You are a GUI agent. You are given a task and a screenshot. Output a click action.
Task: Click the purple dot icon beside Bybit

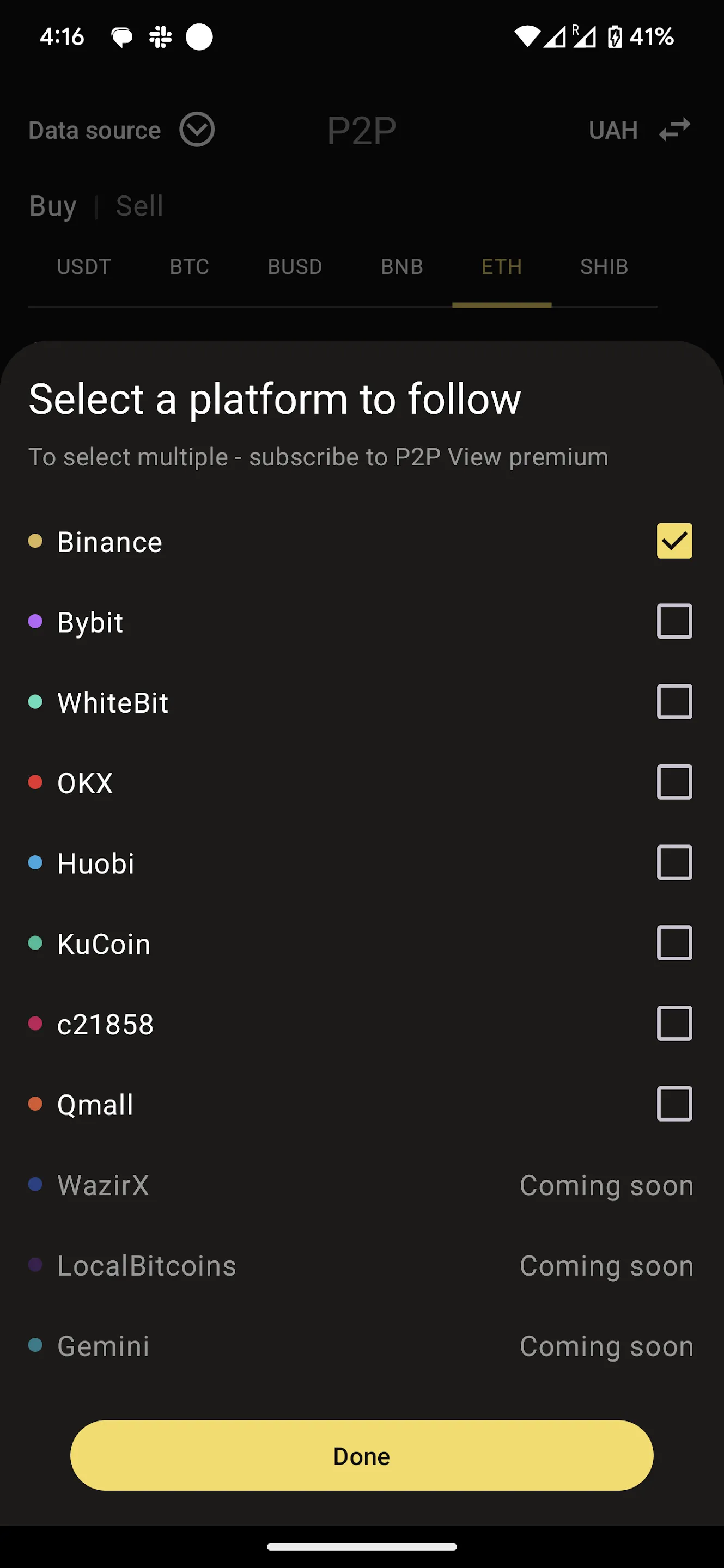pos(35,621)
